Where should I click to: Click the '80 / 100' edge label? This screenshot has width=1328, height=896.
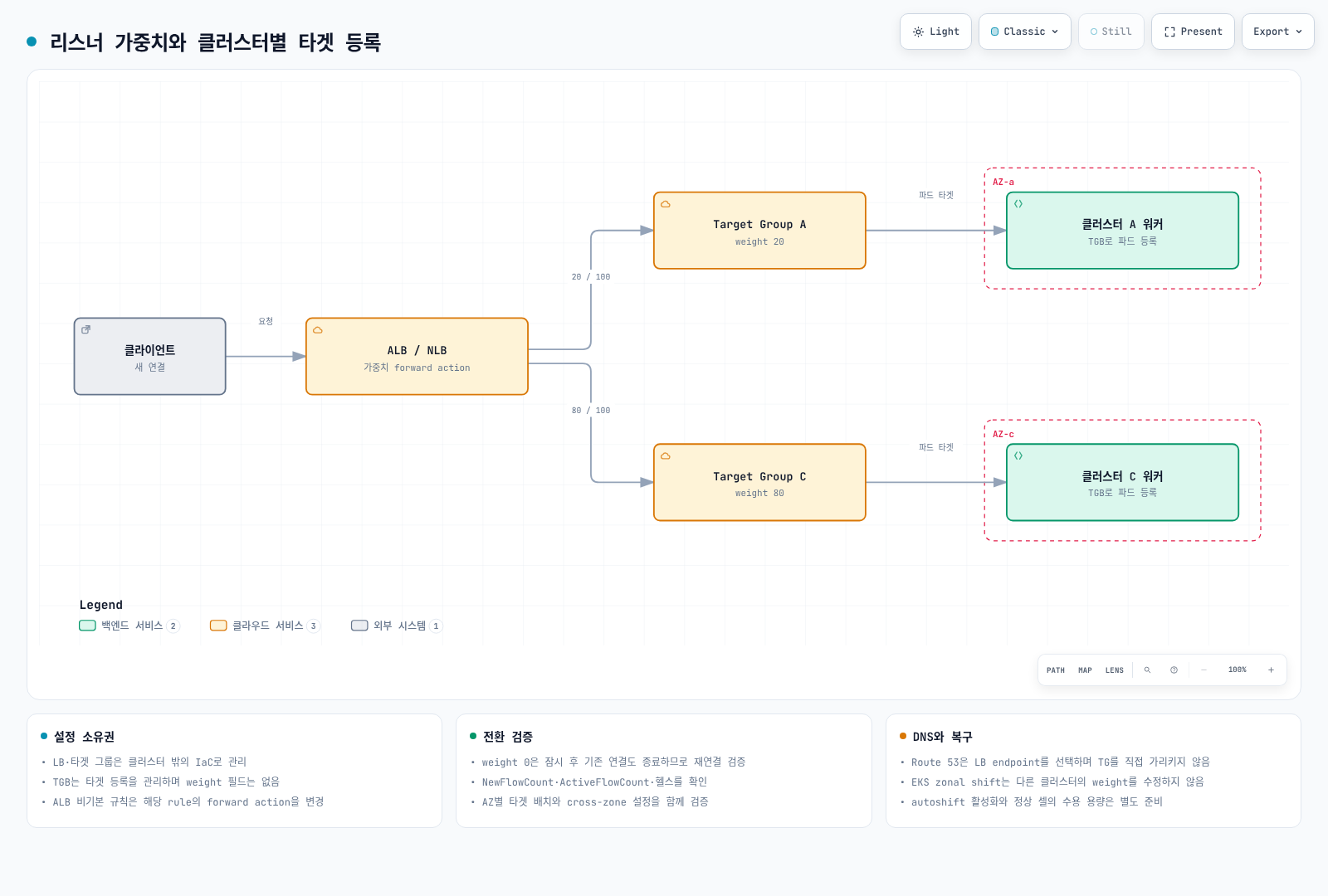[591, 411]
